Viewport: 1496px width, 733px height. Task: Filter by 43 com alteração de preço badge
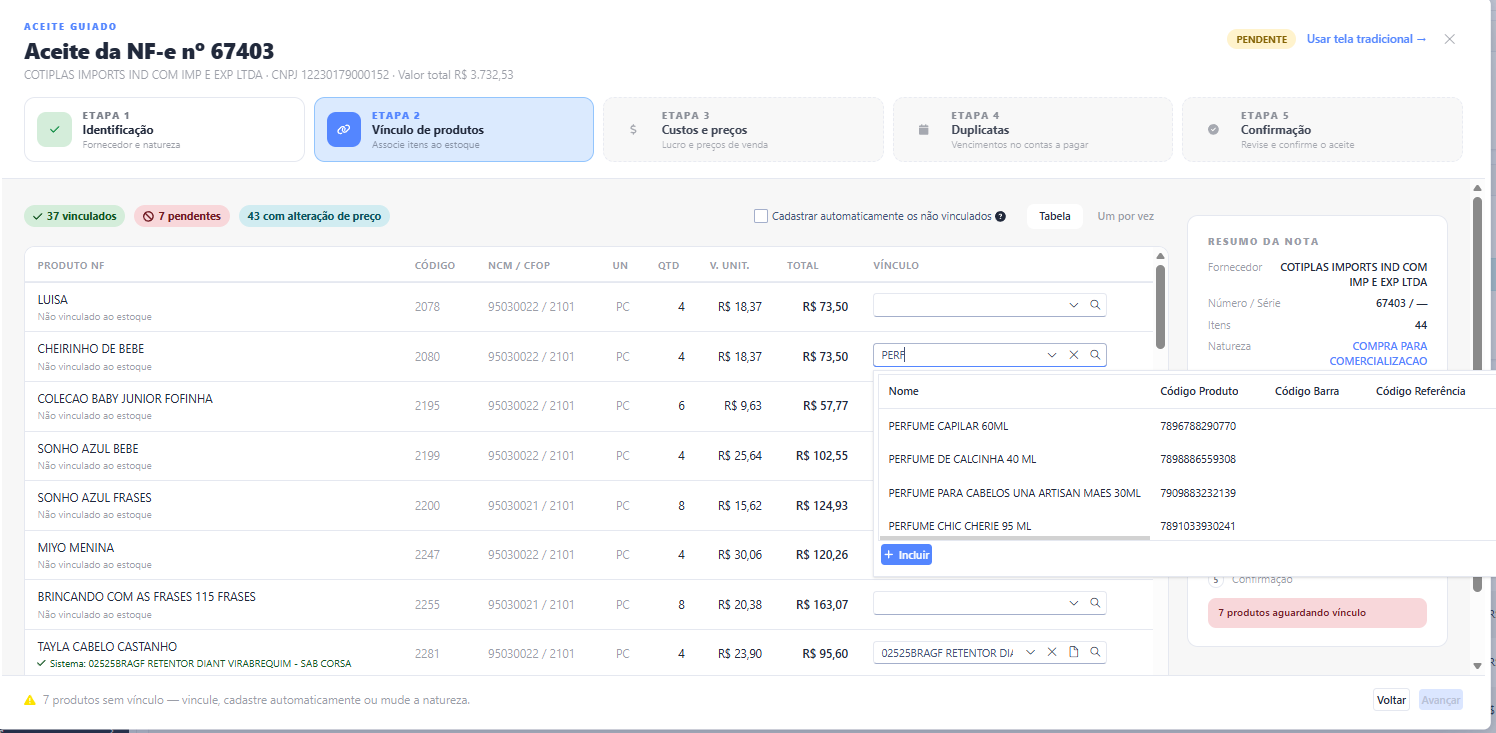click(x=314, y=216)
